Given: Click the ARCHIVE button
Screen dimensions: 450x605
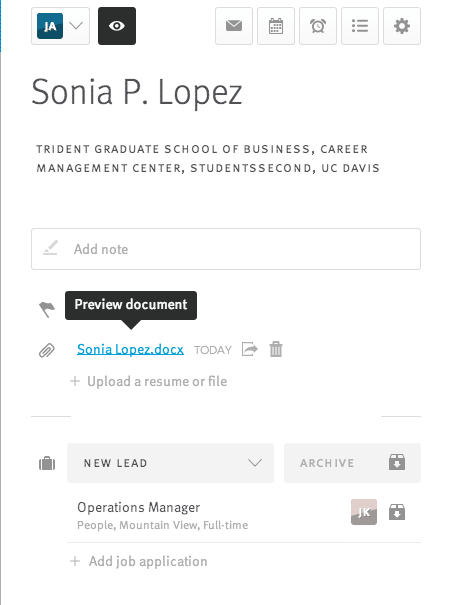Looking at the screenshot, I should (x=352, y=463).
